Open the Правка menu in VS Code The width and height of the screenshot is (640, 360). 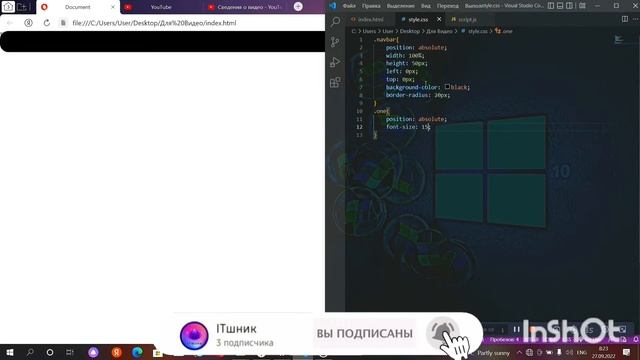click(371, 6)
